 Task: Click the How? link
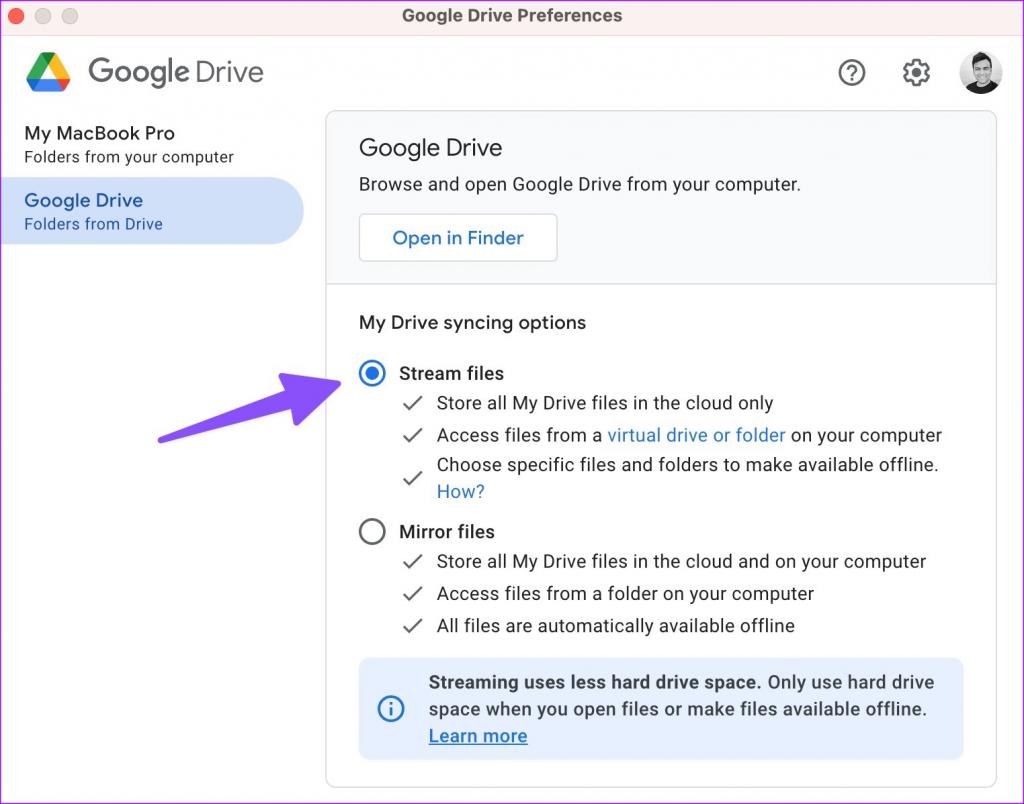(460, 491)
